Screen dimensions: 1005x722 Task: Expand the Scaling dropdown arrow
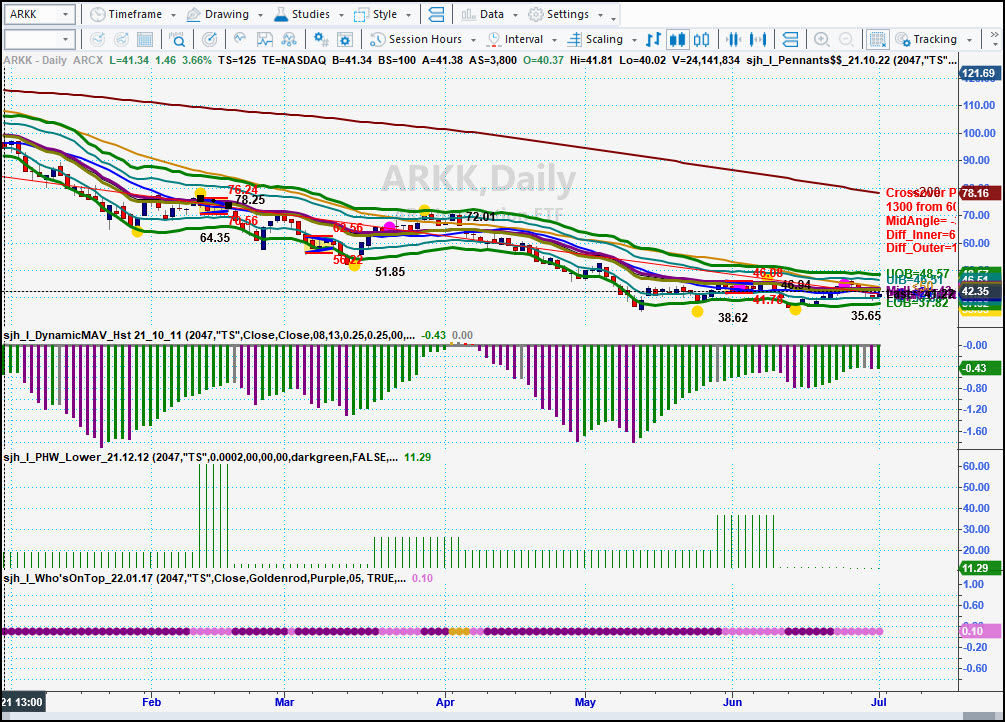click(x=635, y=40)
